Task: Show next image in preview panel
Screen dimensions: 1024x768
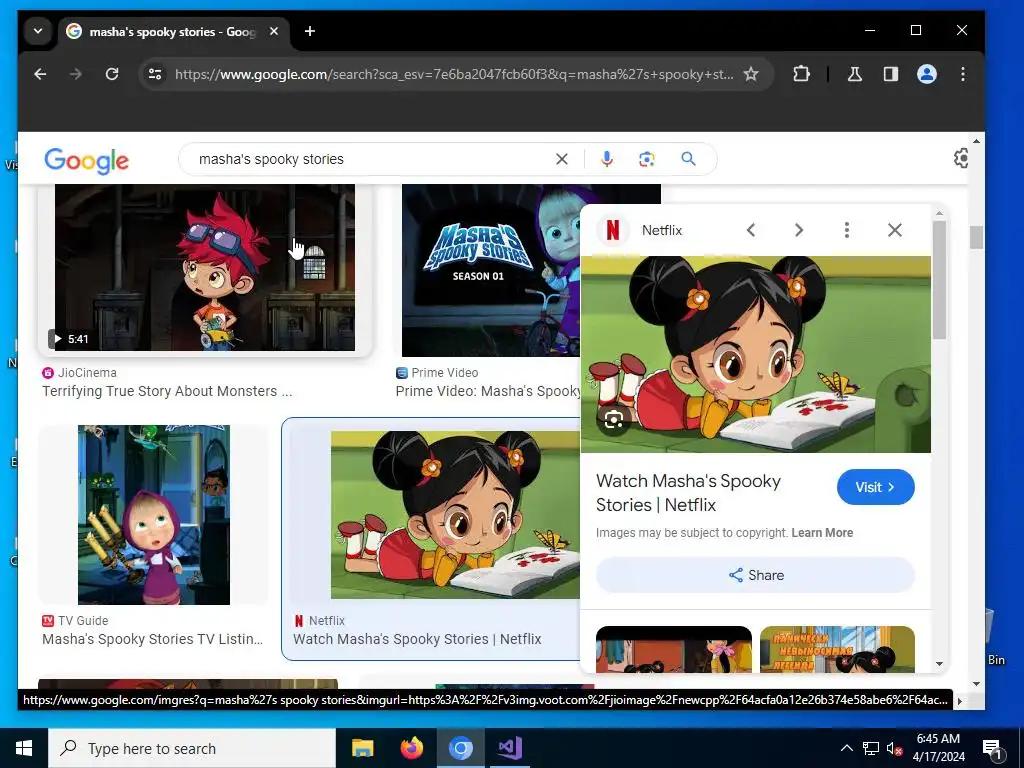Action: tap(799, 230)
